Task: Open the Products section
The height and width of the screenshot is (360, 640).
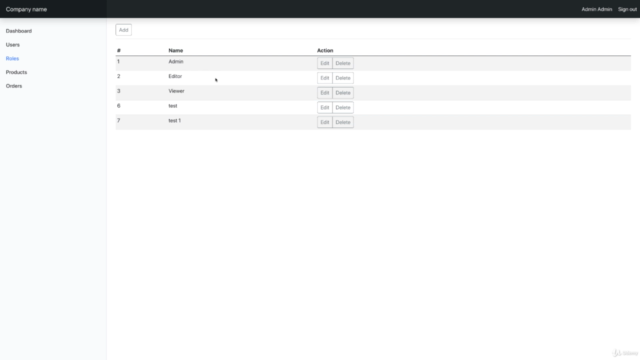Action: click(x=16, y=72)
